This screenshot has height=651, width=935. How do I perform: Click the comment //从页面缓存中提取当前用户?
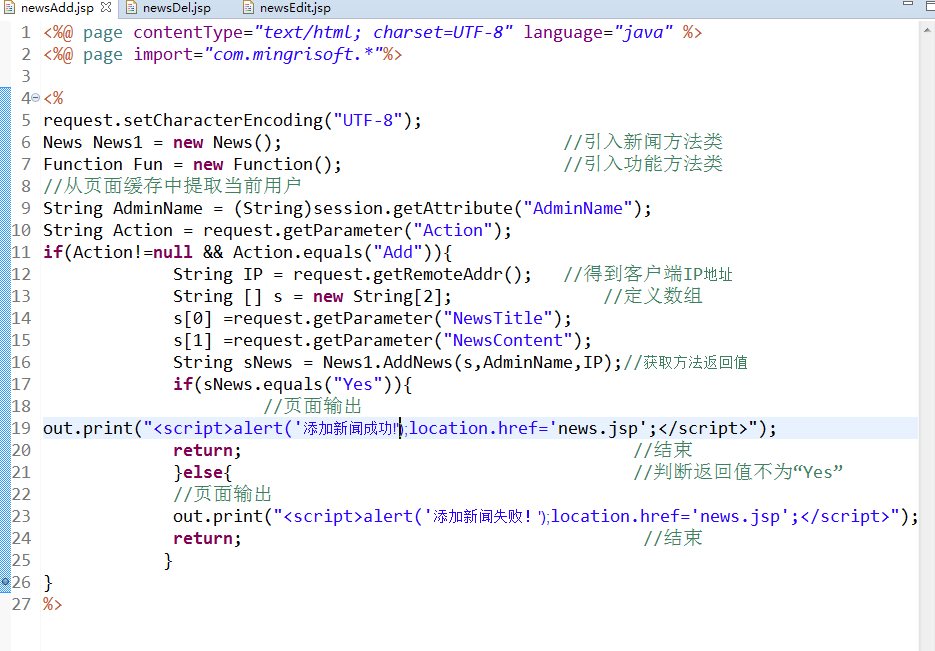click(x=172, y=186)
